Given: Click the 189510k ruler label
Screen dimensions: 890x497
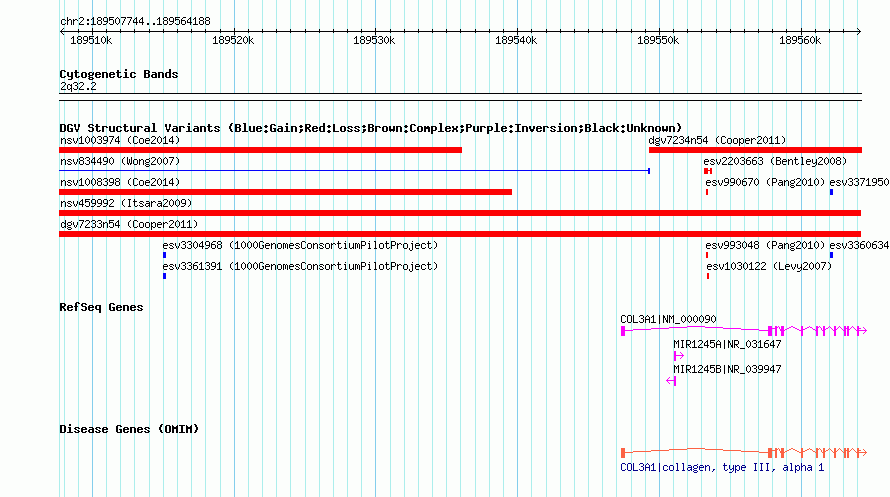Looking at the screenshot, I should pyautogui.click(x=91, y=40).
